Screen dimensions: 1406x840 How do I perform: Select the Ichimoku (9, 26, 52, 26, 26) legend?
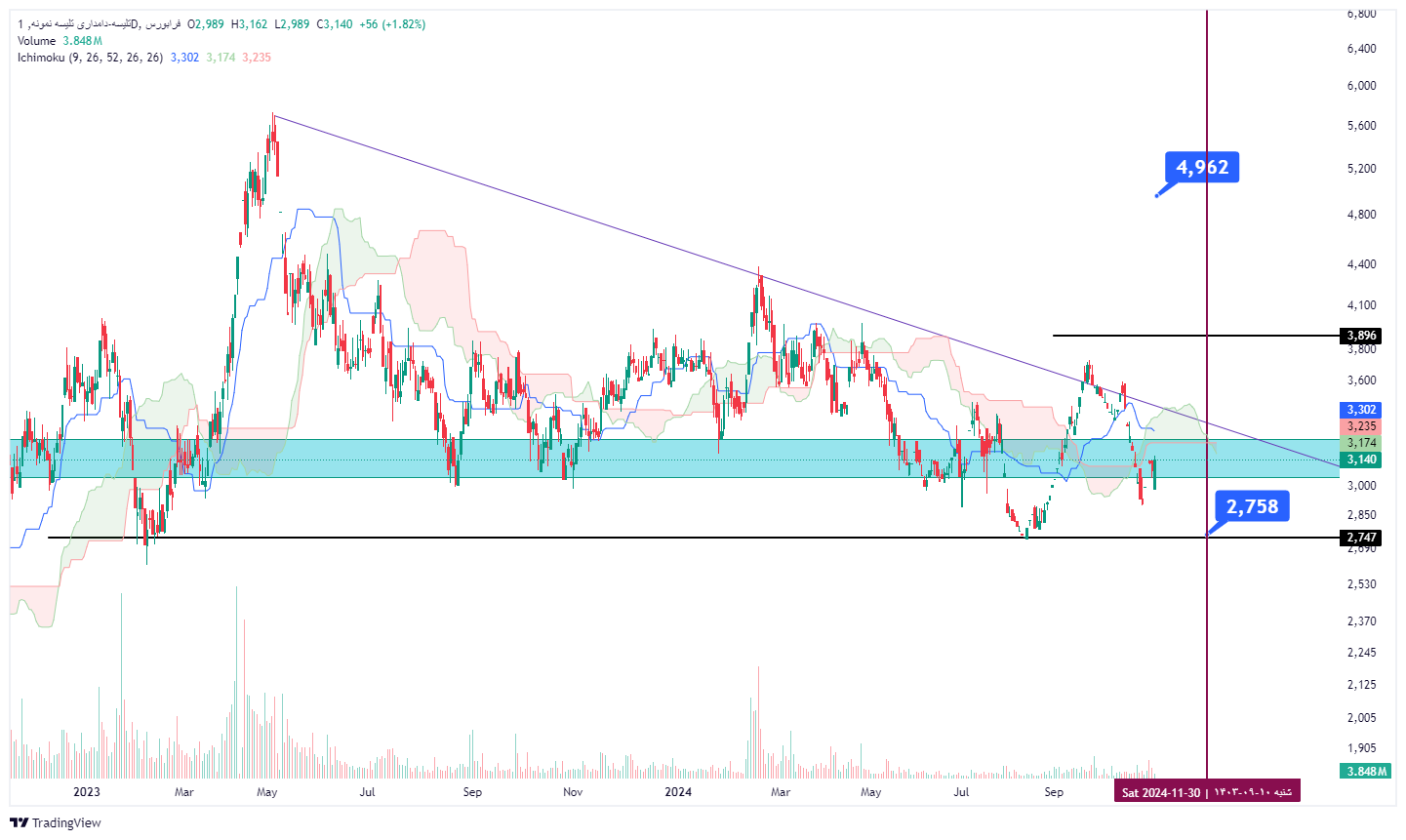coord(90,58)
